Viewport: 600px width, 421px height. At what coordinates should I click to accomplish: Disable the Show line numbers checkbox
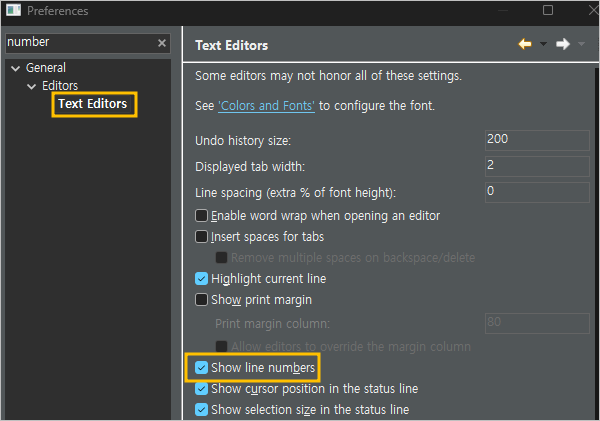pos(202,368)
